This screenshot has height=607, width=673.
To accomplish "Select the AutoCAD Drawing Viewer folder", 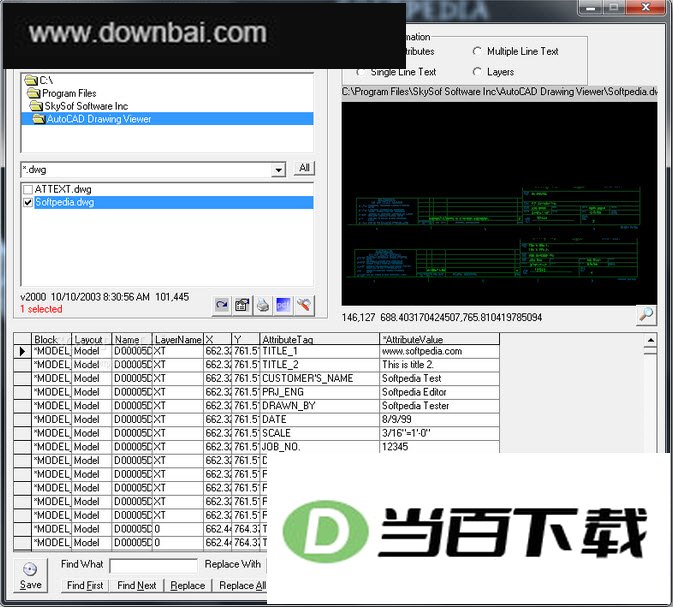I will pyautogui.click(x=167, y=119).
